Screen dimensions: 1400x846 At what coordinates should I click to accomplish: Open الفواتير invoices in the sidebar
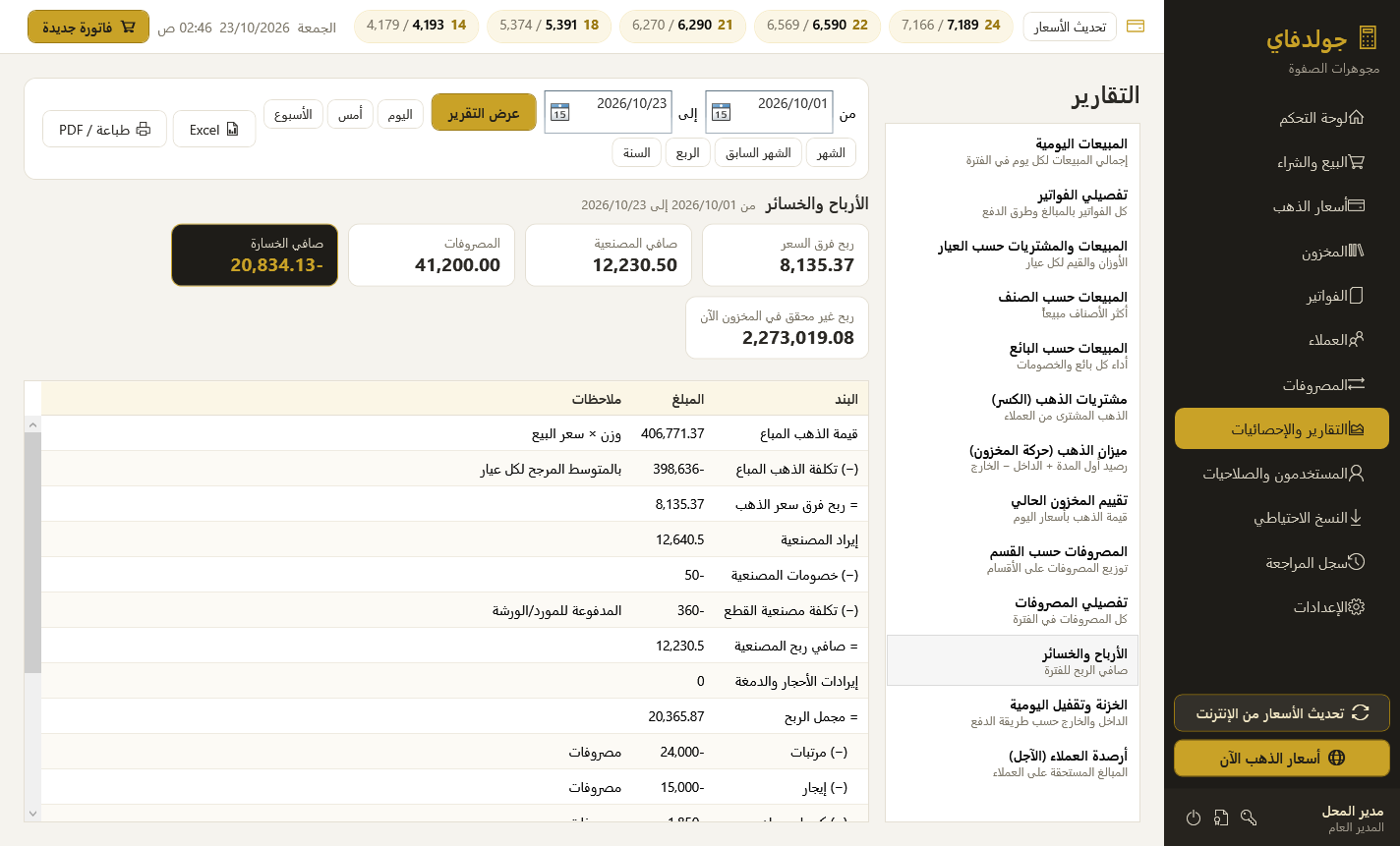coord(1282,296)
